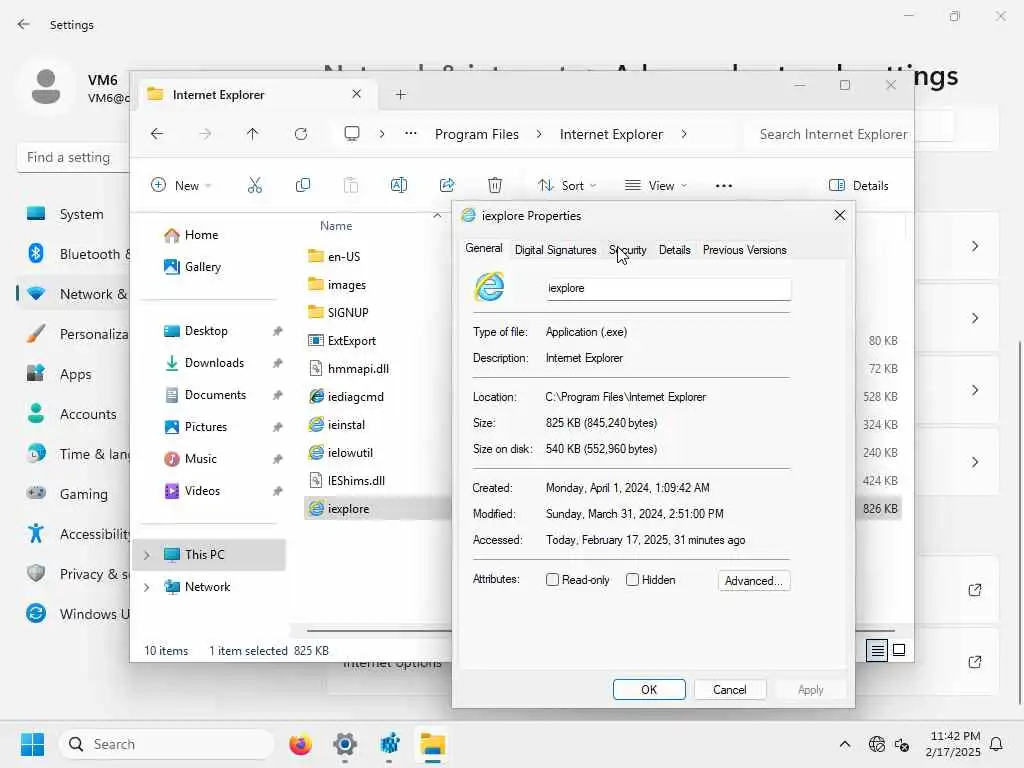
Task: Select hmmapi.dll in the file list
Action: click(x=358, y=368)
